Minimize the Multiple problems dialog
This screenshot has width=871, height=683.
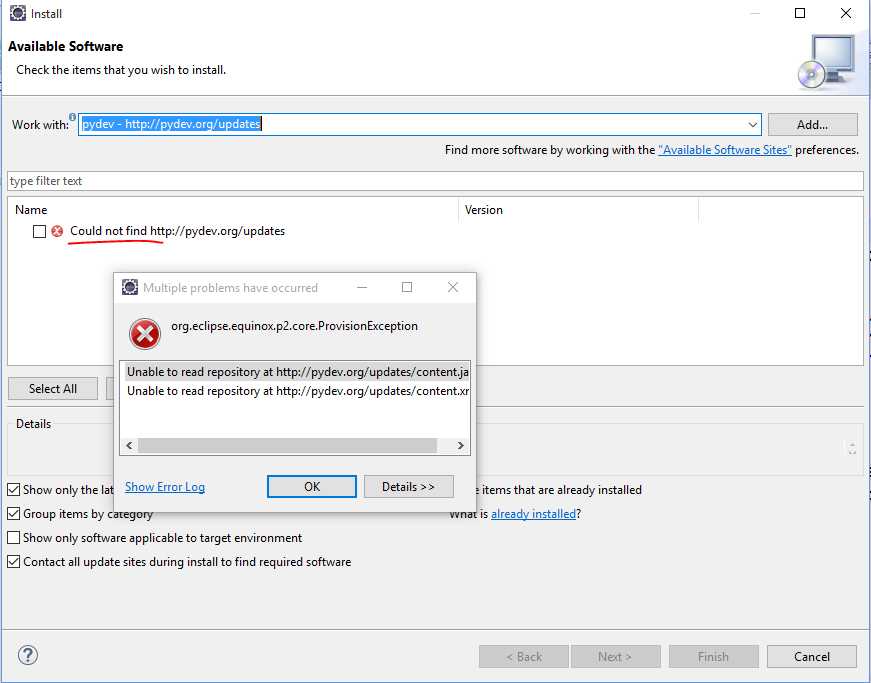(362, 287)
